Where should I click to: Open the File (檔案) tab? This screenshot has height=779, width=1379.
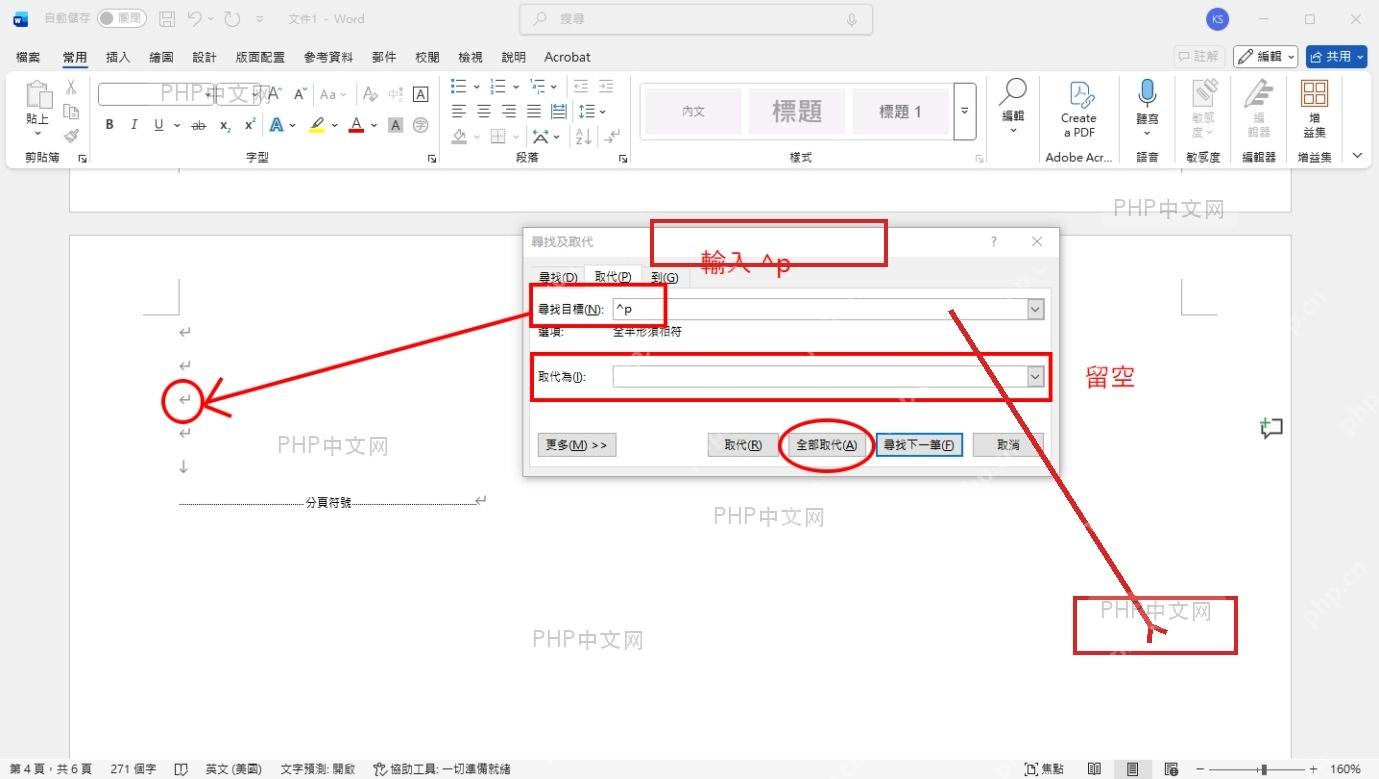pos(28,57)
